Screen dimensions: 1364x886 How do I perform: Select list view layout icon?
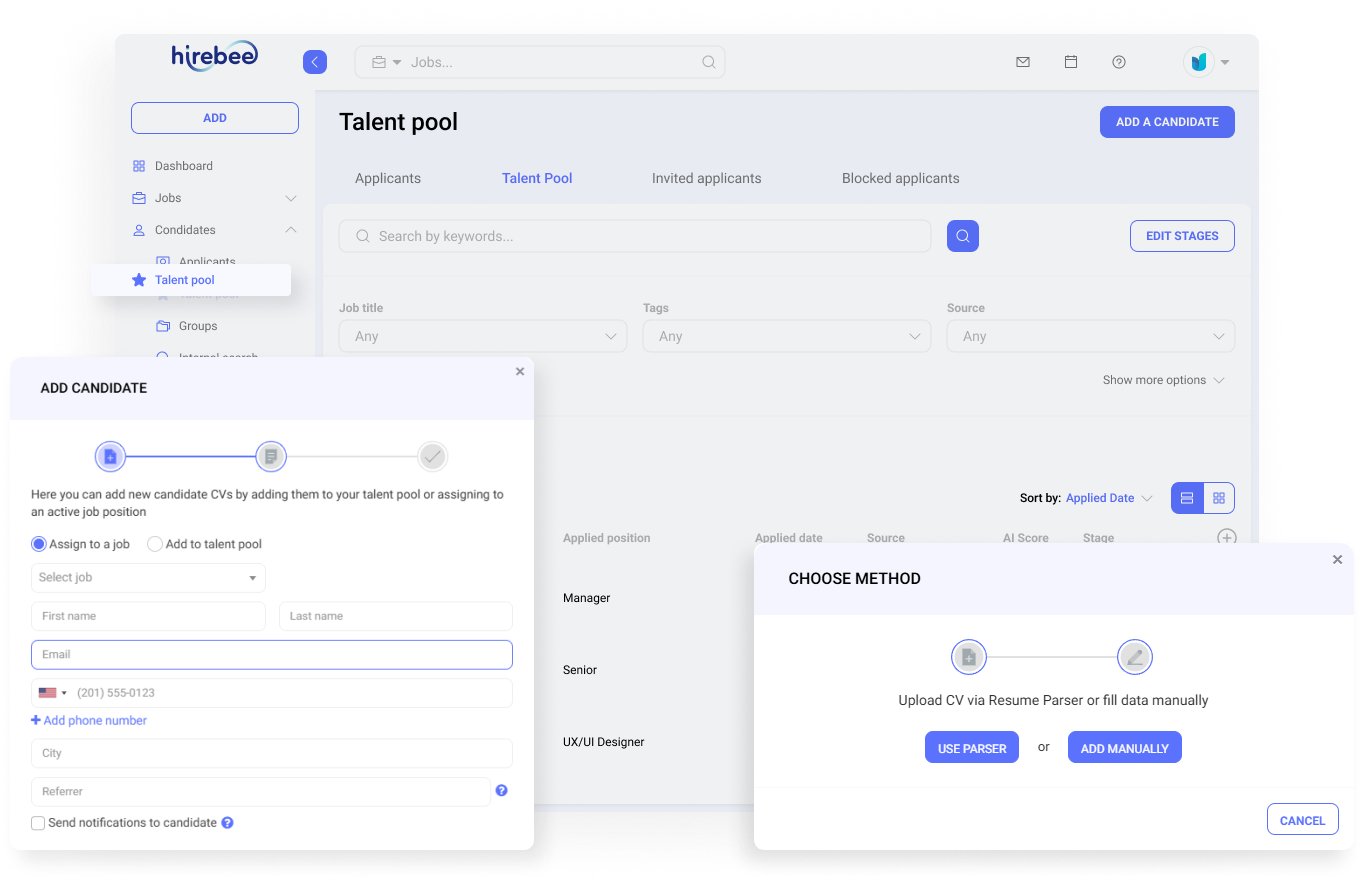click(x=1187, y=497)
